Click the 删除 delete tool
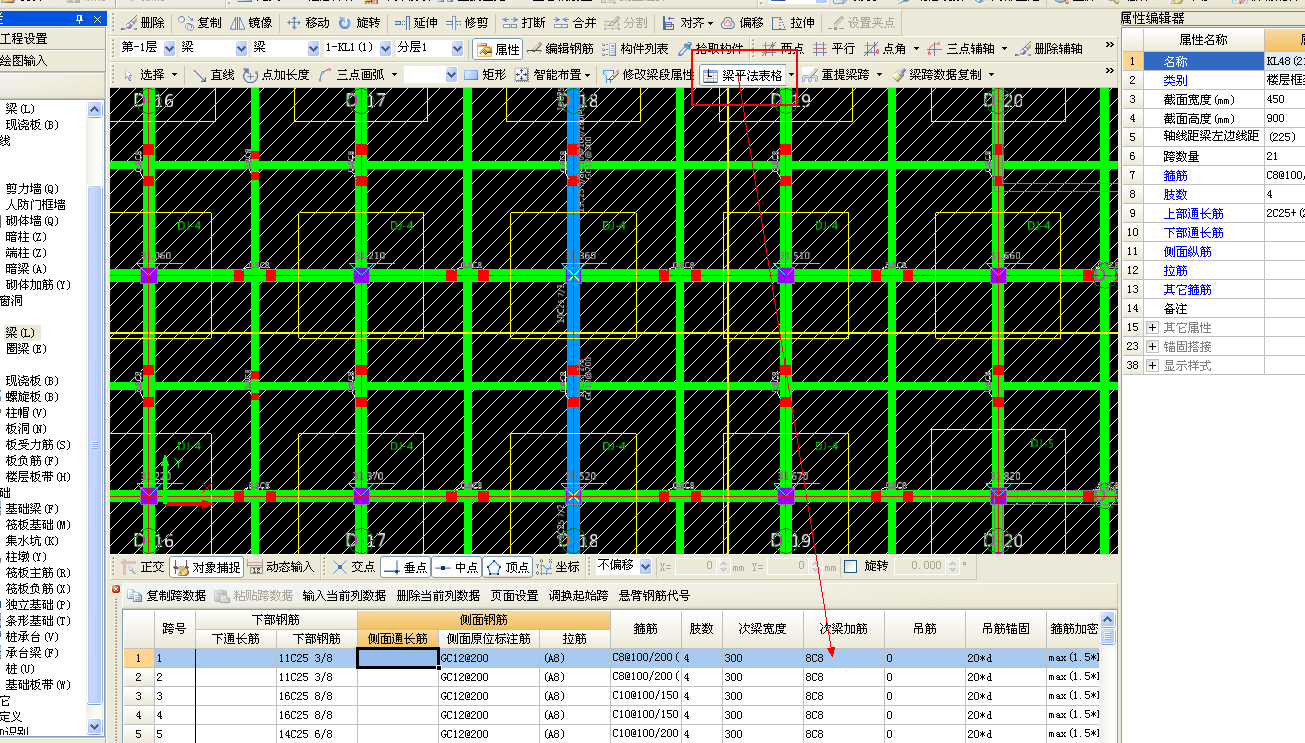 (x=143, y=23)
